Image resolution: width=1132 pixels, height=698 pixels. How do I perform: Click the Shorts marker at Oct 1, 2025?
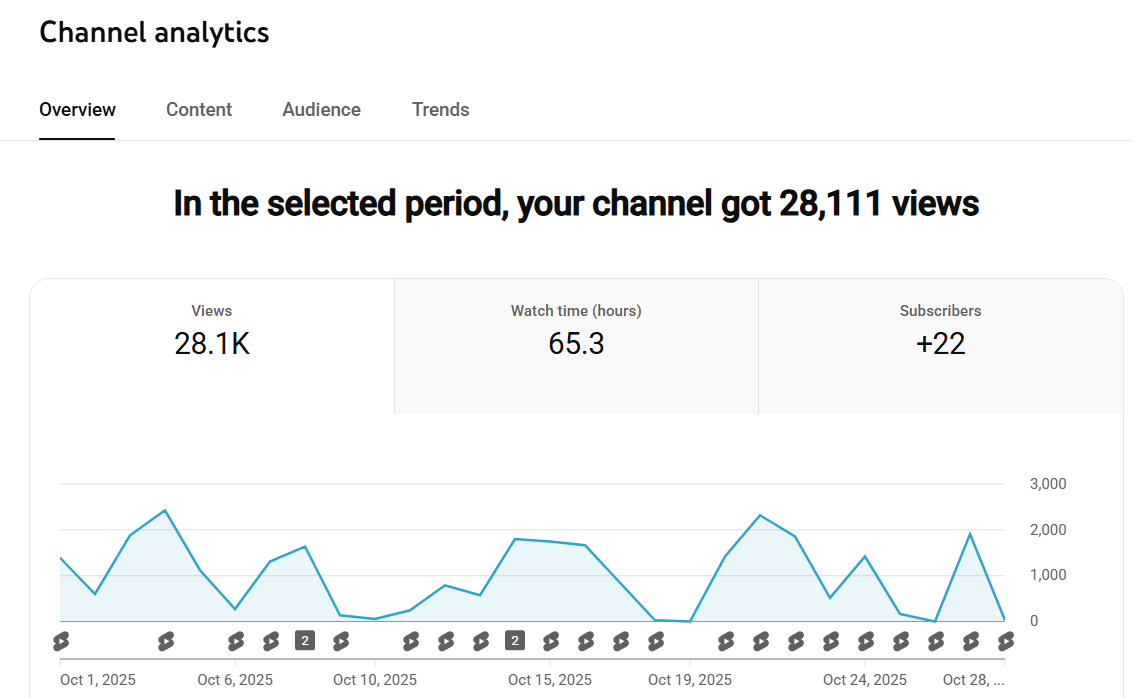(x=61, y=640)
